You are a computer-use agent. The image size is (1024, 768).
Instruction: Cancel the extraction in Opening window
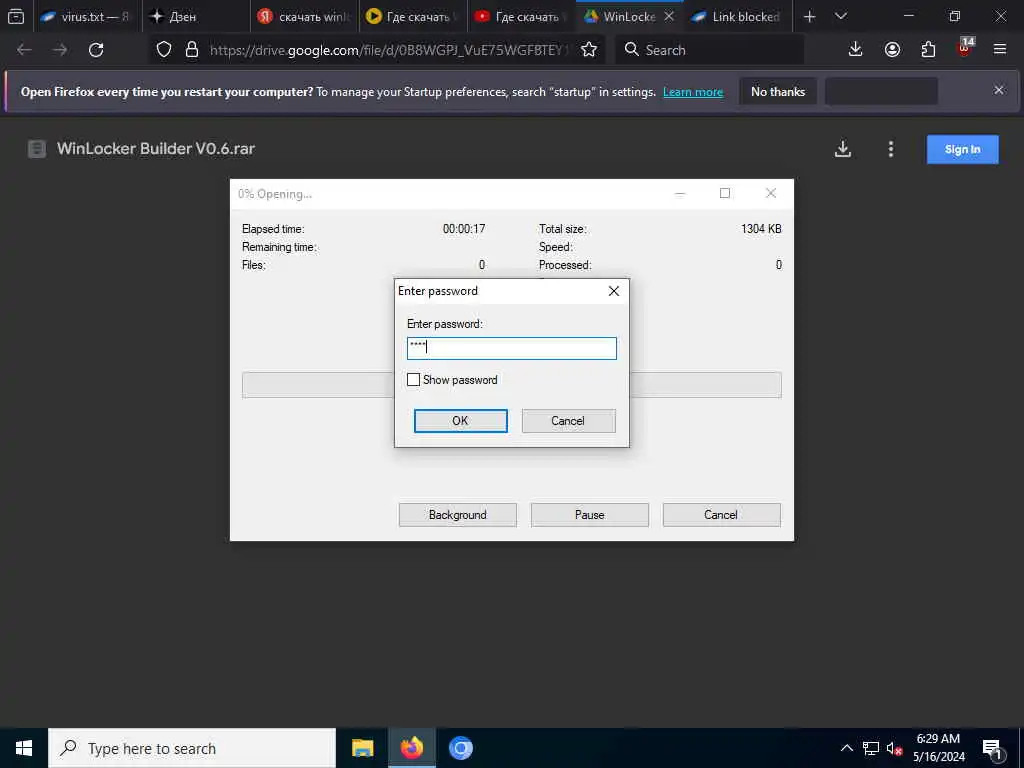pos(721,515)
